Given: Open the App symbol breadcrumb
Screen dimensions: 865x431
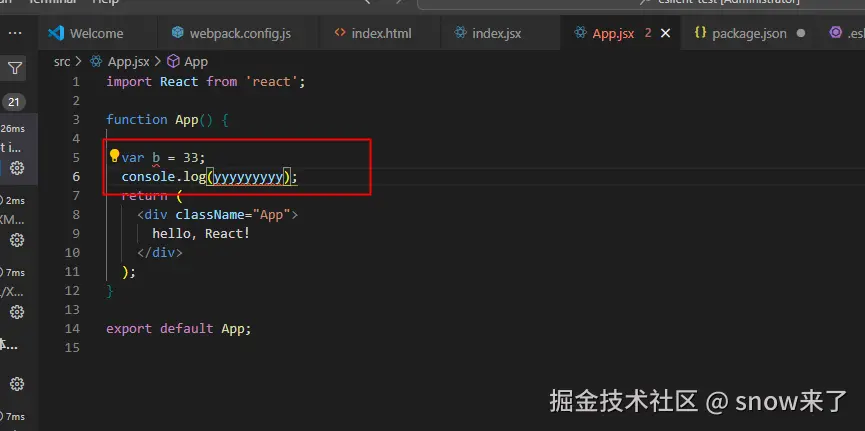Looking at the screenshot, I should point(196,62).
